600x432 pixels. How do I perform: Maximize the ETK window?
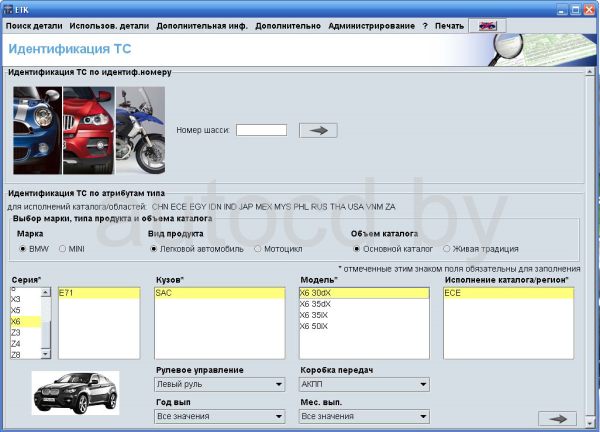click(x=575, y=10)
